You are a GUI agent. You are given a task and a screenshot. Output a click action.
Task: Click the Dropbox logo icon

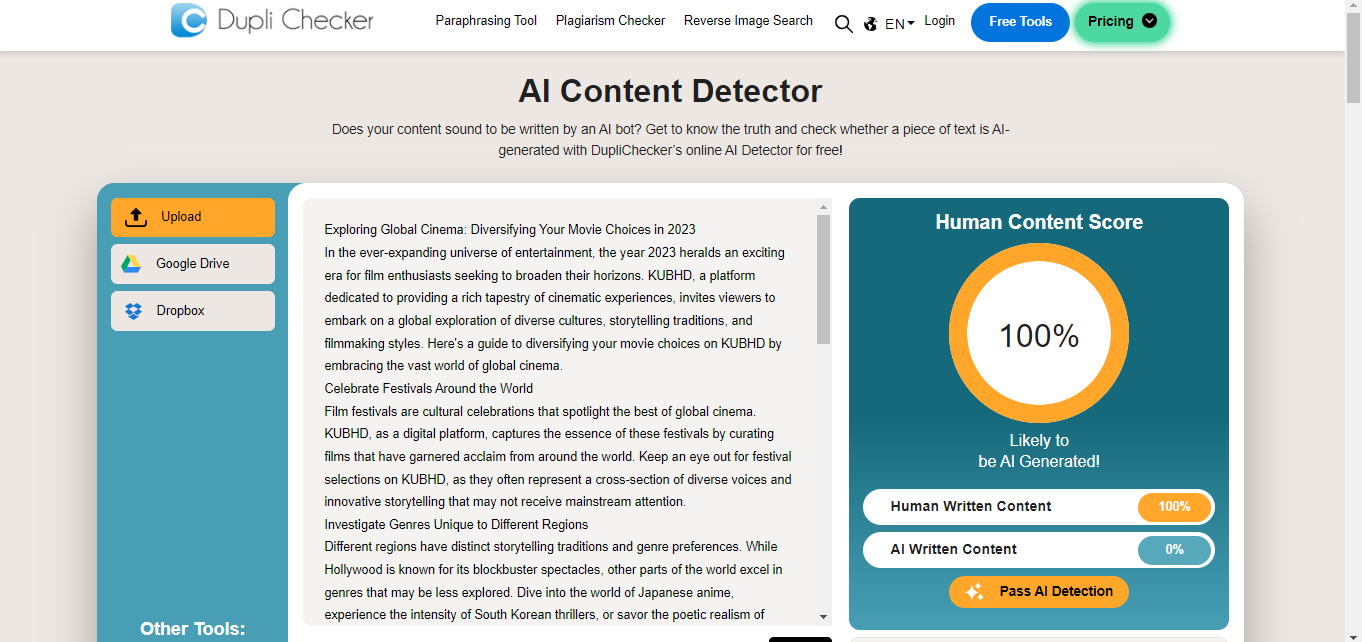click(133, 311)
